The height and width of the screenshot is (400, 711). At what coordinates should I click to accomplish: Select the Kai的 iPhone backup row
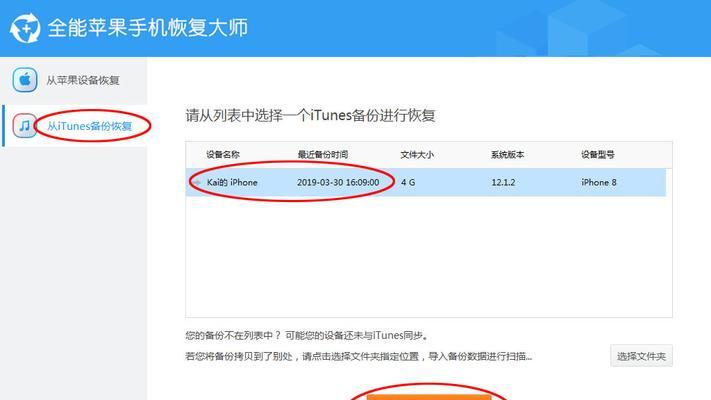pyautogui.click(x=425, y=182)
